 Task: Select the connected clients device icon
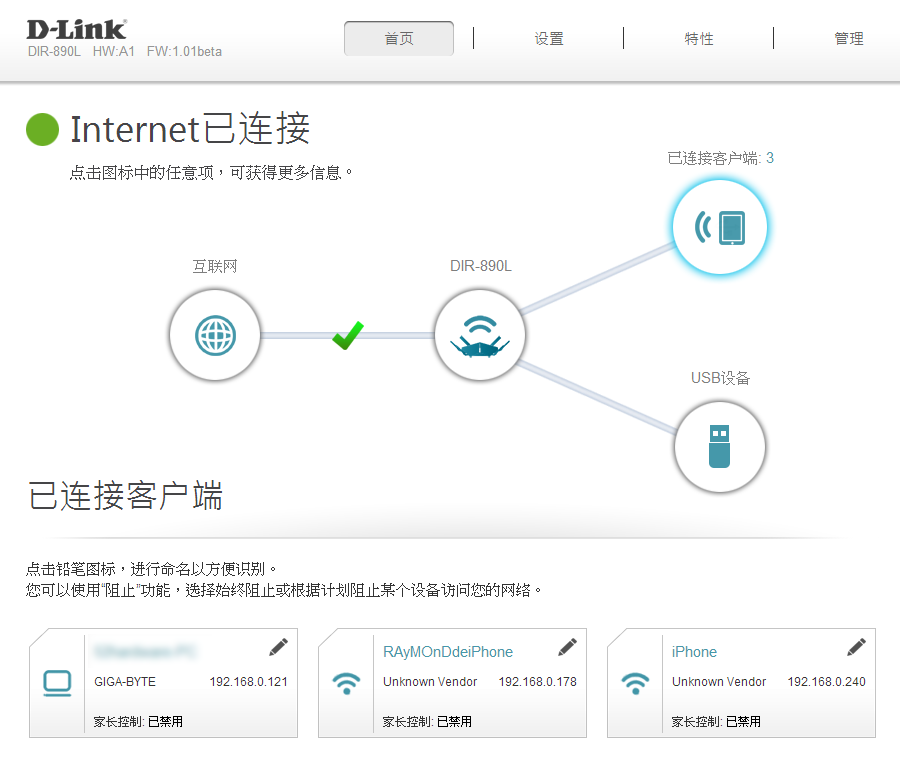(720, 227)
